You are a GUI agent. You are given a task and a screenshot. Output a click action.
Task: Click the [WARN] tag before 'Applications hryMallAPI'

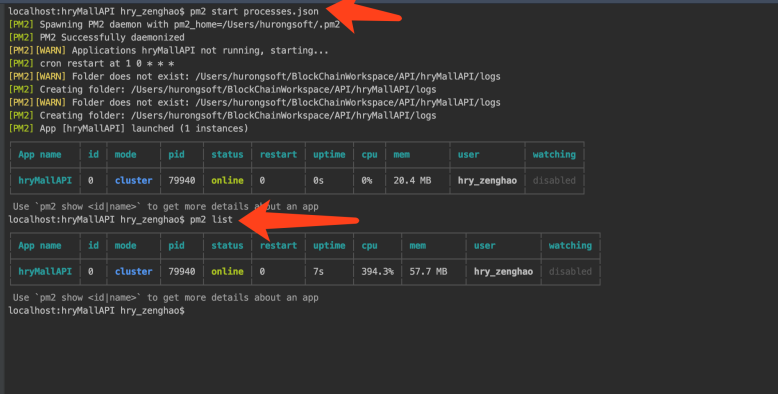(51, 50)
